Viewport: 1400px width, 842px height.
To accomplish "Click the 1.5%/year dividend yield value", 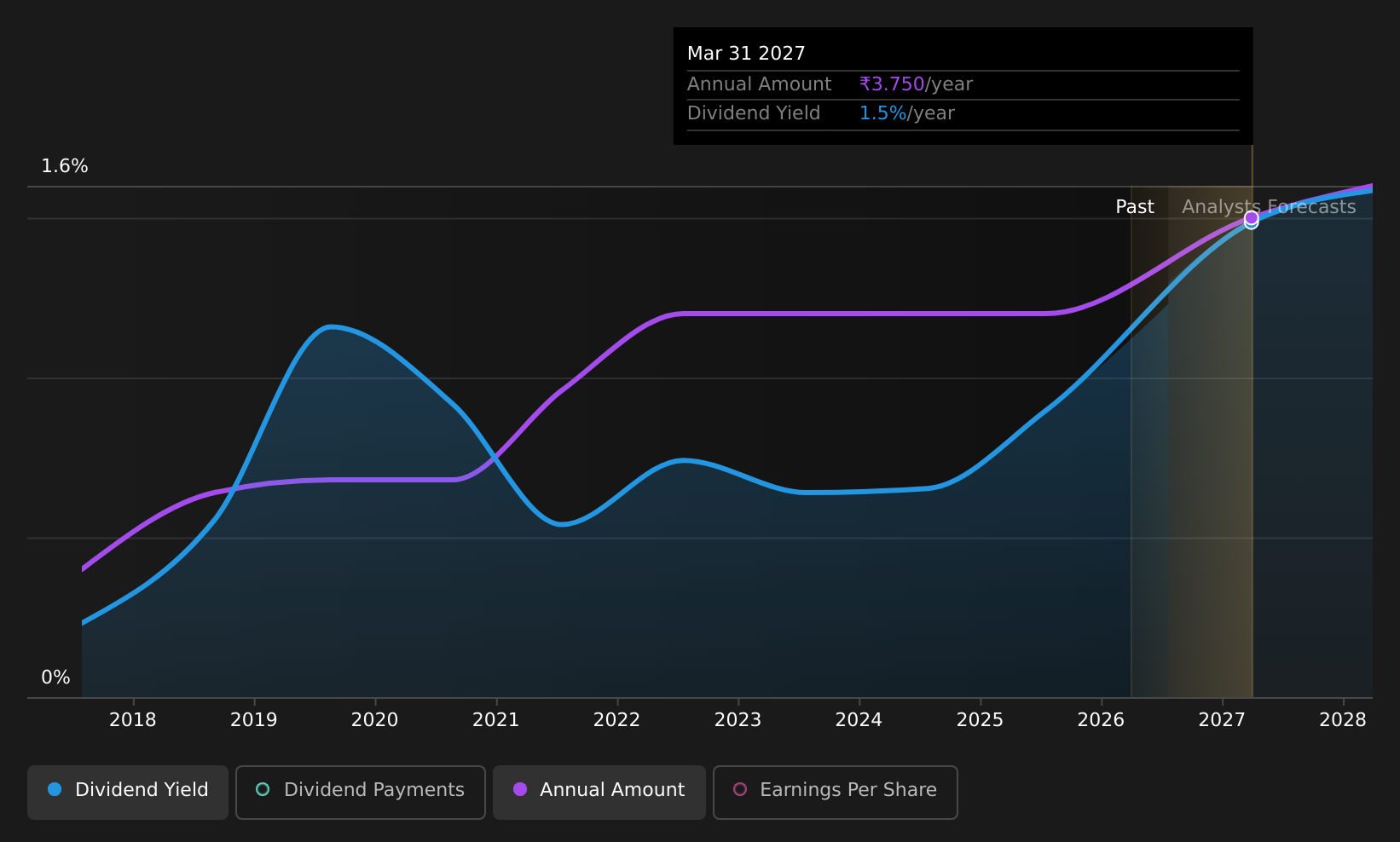I will click(x=906, y=113).
